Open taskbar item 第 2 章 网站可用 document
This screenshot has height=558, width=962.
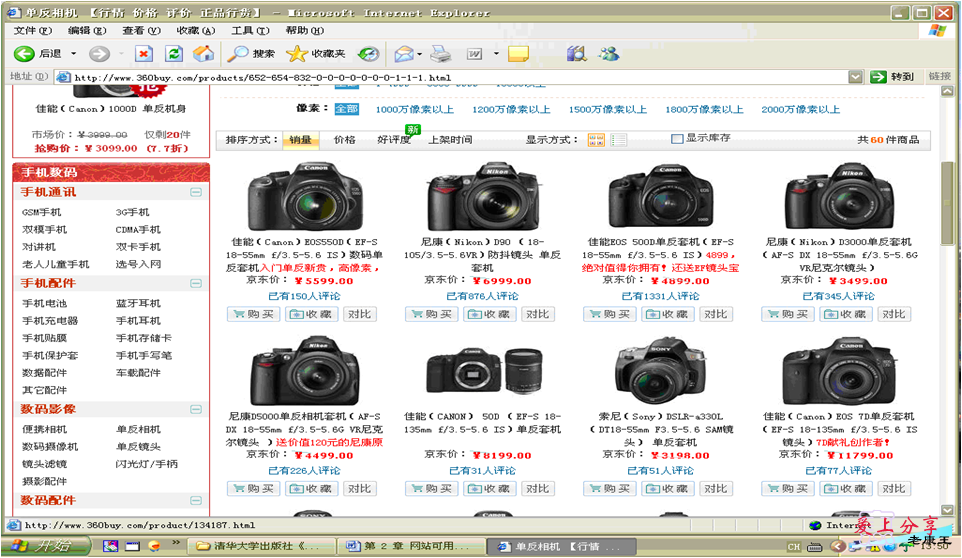coord(412,546)
